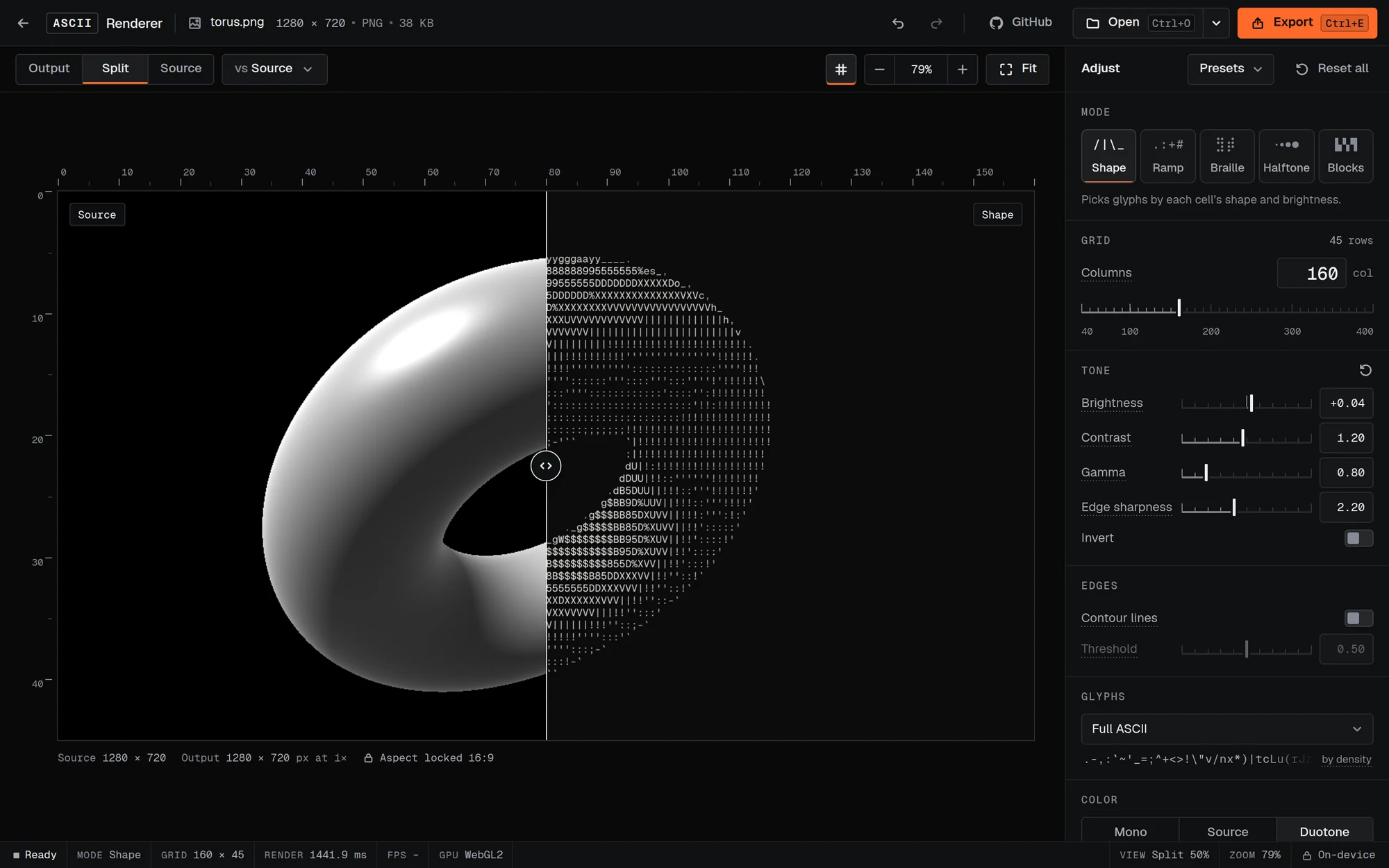Select the Blocks mode icon
This screenshot has height=868, width=1389.
tap(1345, 156)
